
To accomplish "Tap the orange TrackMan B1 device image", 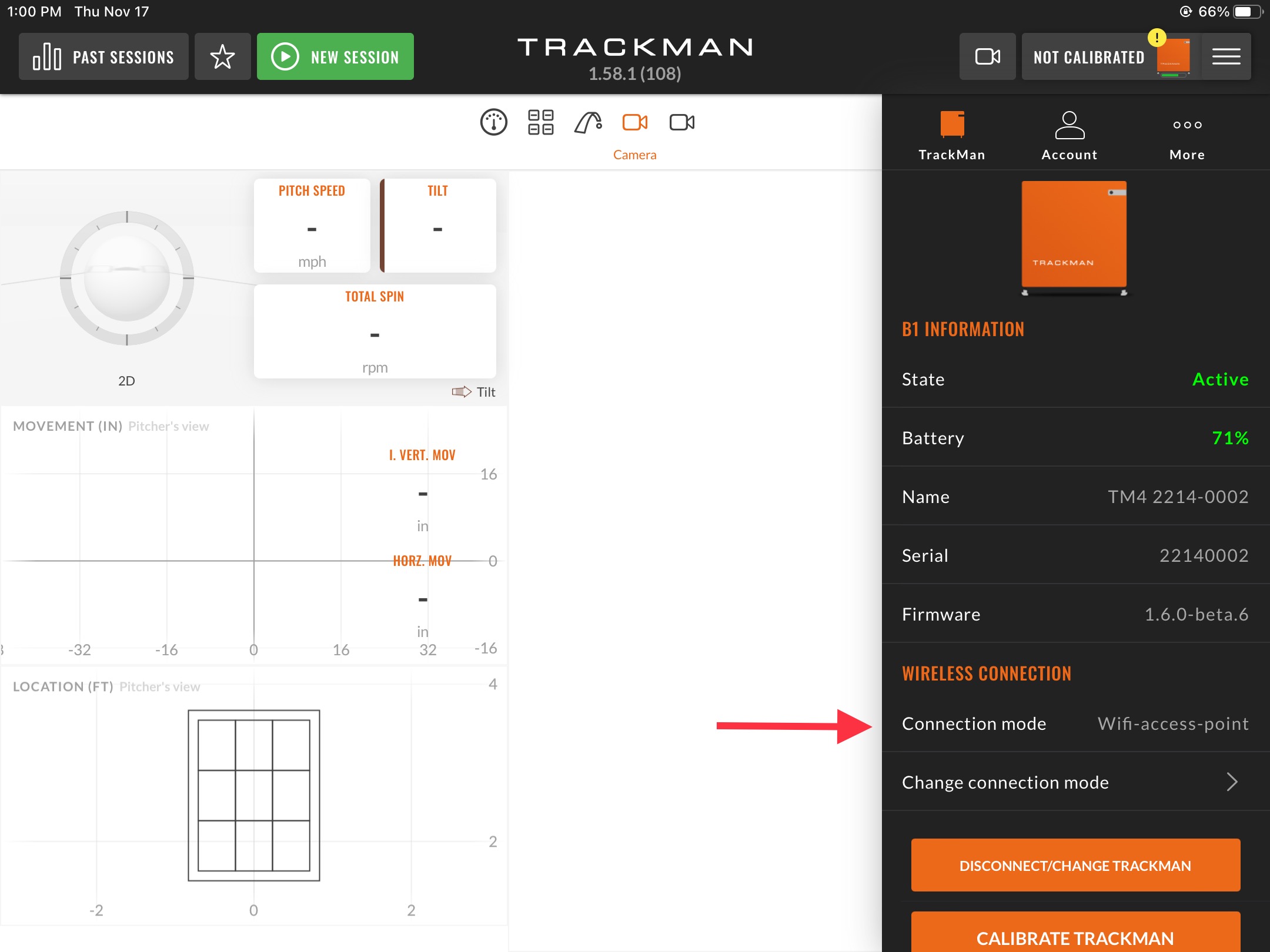I will (1075, 238).
